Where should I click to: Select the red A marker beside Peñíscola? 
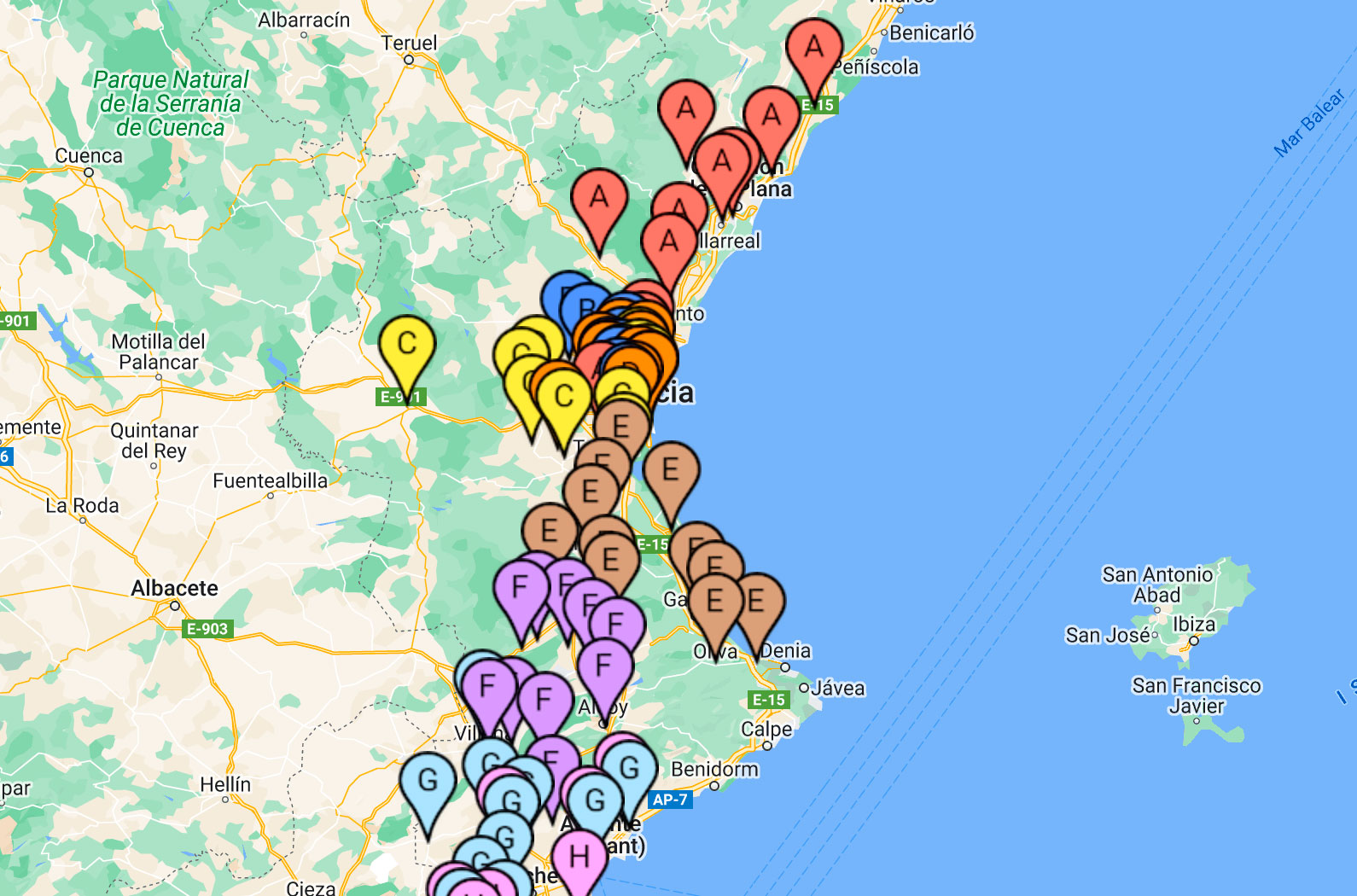[x=814, y=47]
